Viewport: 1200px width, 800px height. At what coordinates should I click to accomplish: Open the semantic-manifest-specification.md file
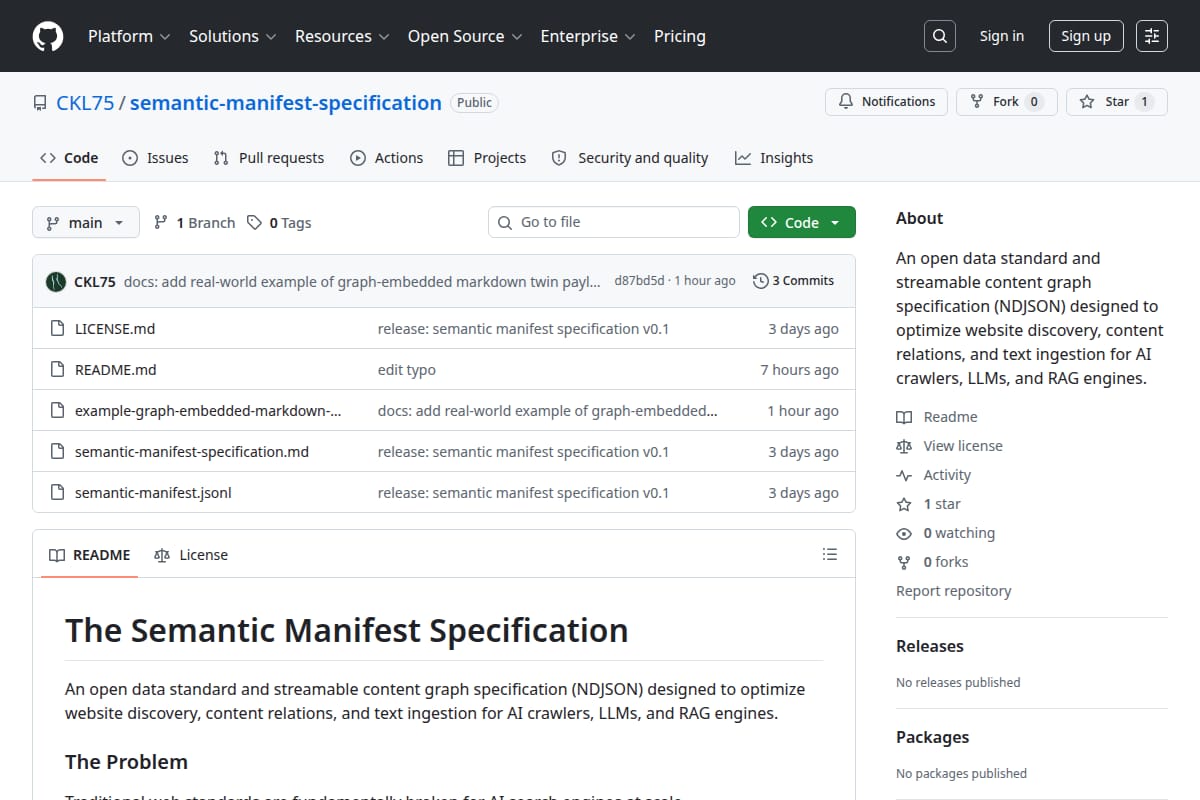(192, 452)
